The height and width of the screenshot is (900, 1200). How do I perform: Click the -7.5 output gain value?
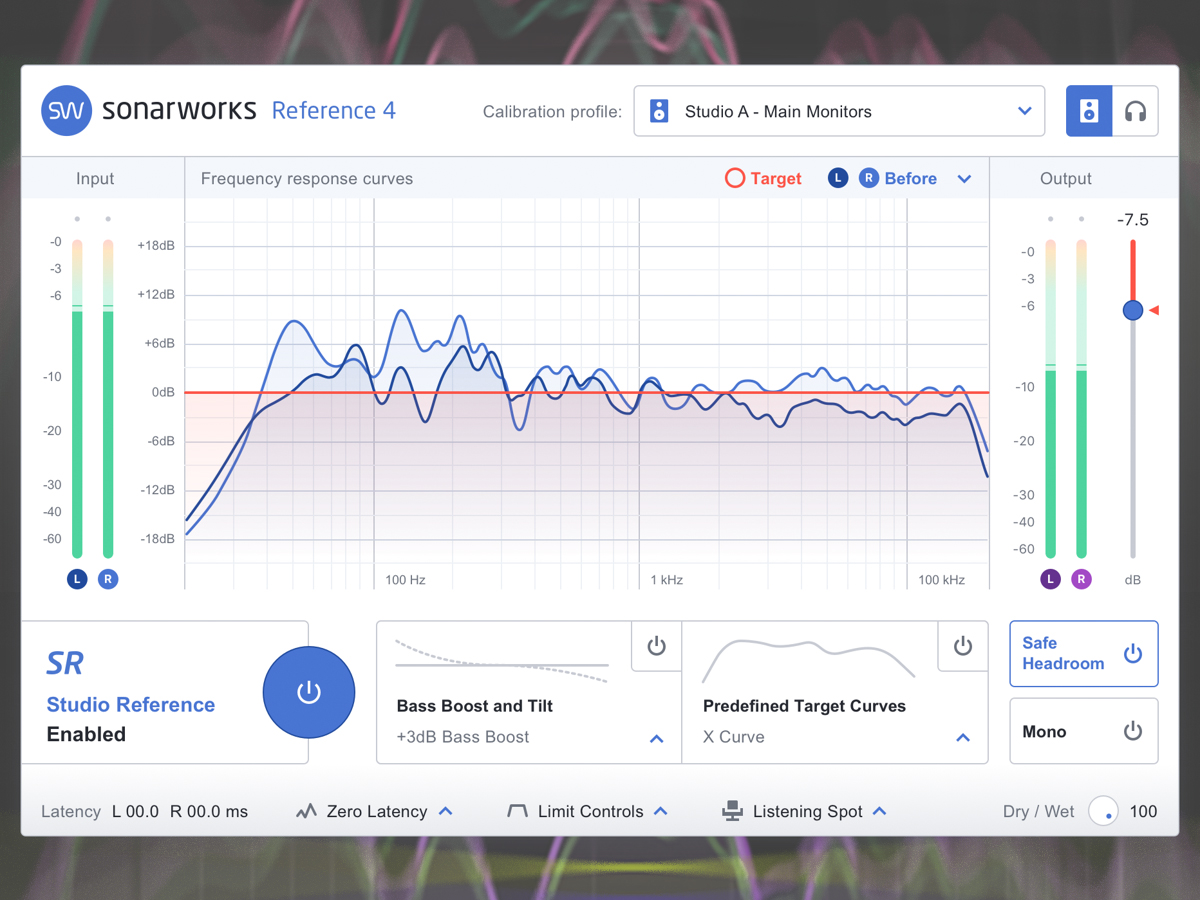(1133, 219)
